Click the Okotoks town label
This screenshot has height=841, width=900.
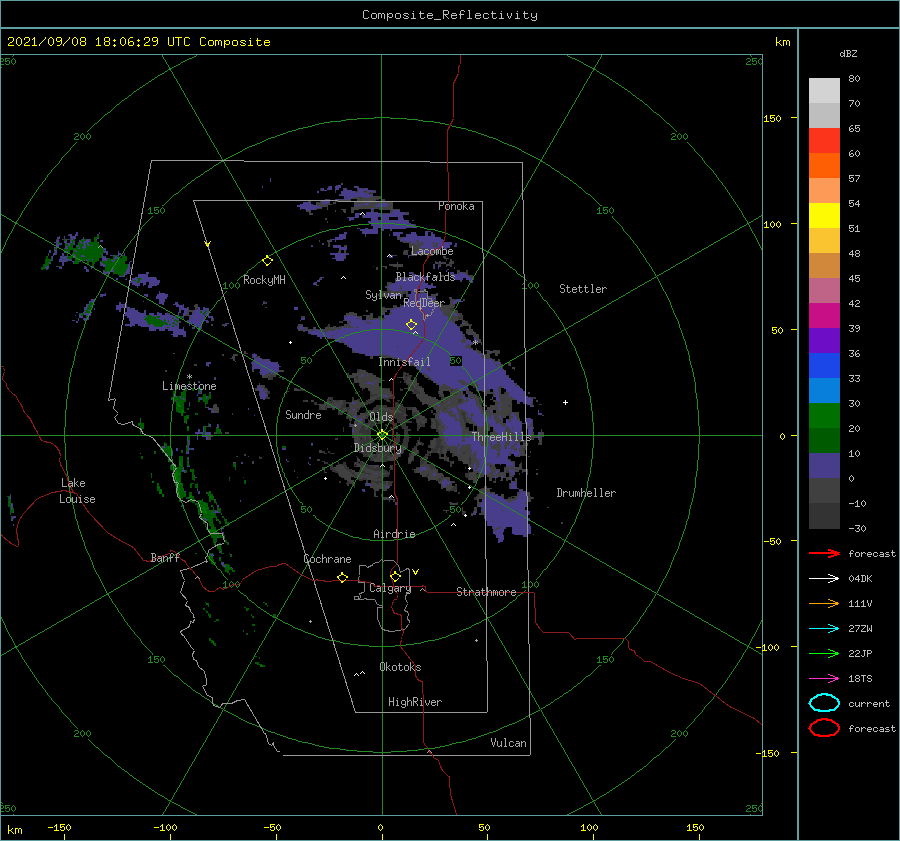(400, 667)
